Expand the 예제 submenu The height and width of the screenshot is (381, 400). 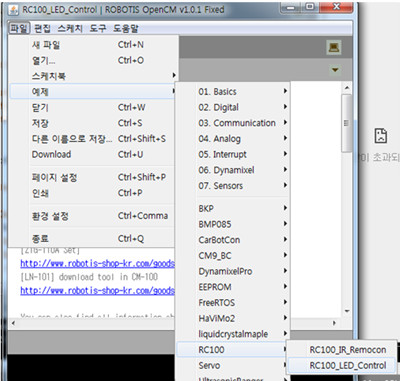point(92,91)
